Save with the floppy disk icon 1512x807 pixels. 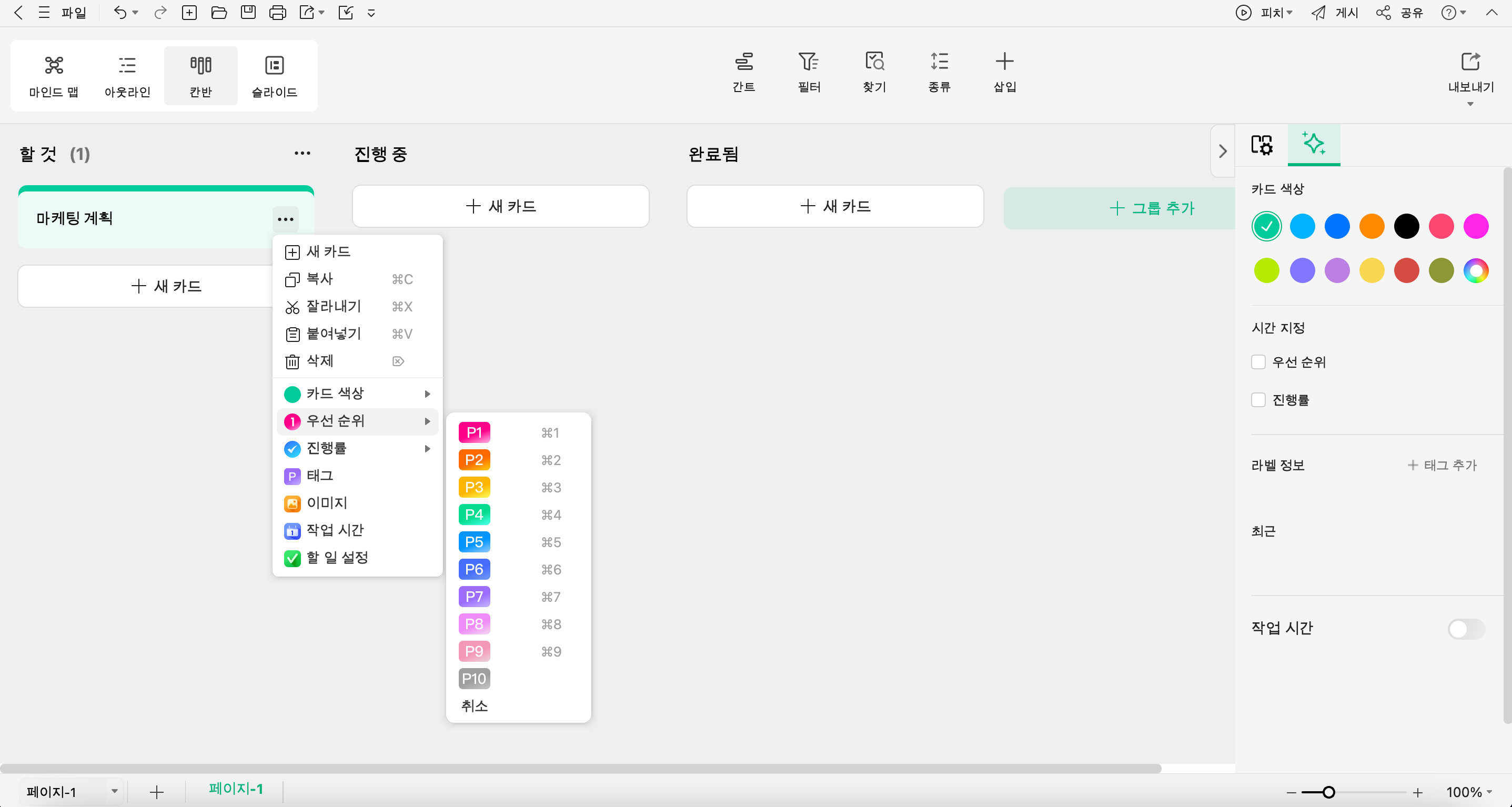coord(248,12)
